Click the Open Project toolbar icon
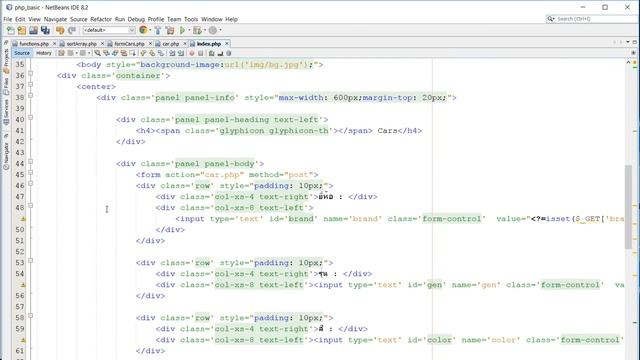Viewport: 640px width, 360px height. (33, 30)
